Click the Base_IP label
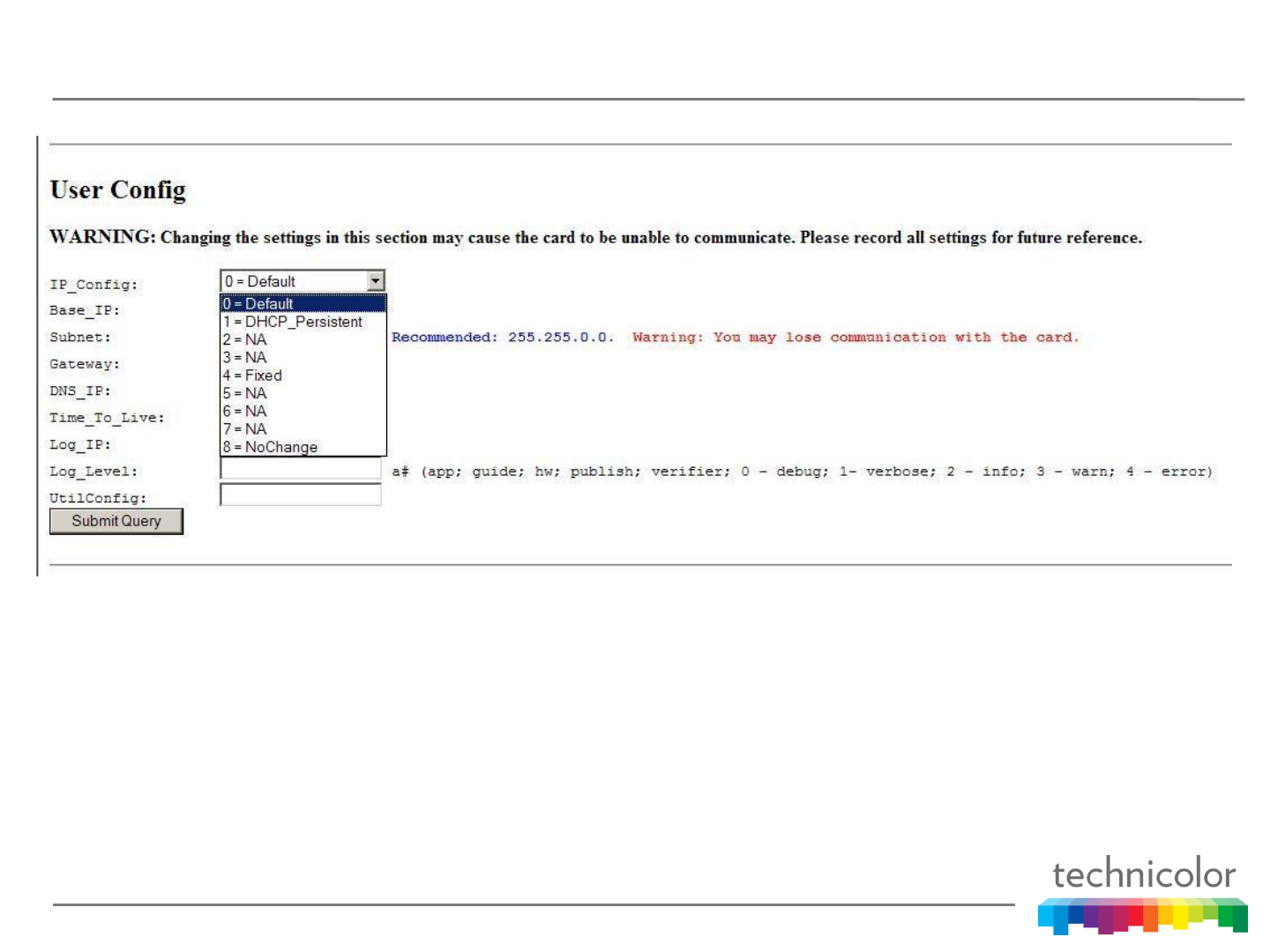Viewport: 1270px width, 952px height. [x=85, y=310]
